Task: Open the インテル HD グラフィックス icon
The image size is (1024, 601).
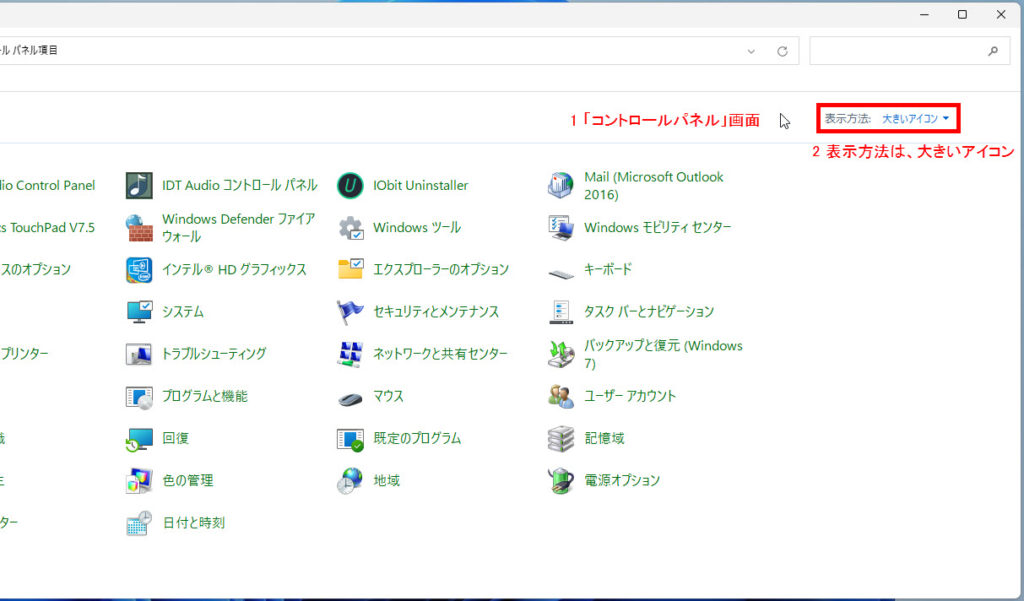Action: click(x=139, y=270)
